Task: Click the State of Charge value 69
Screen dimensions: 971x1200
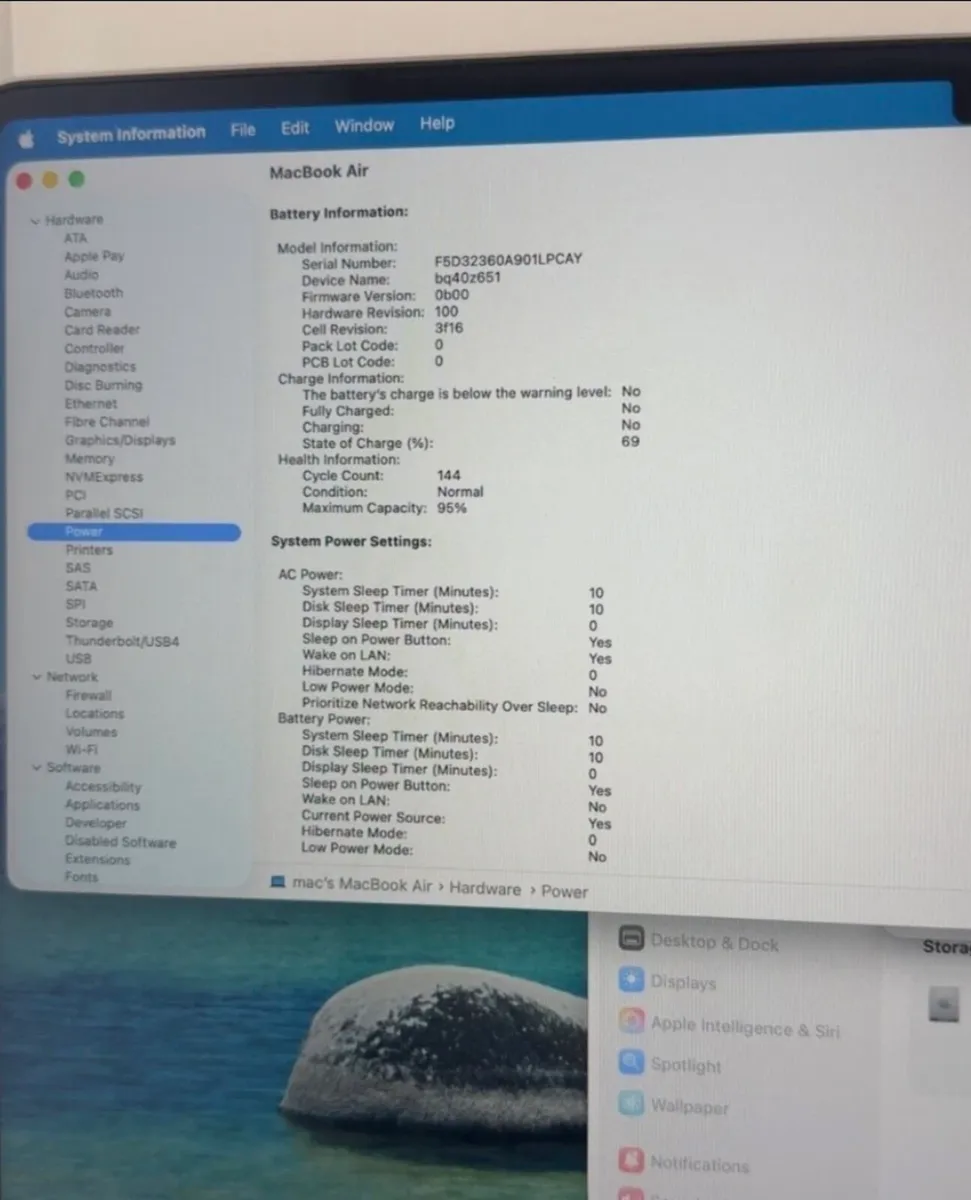Action: (x=630, y=441)
